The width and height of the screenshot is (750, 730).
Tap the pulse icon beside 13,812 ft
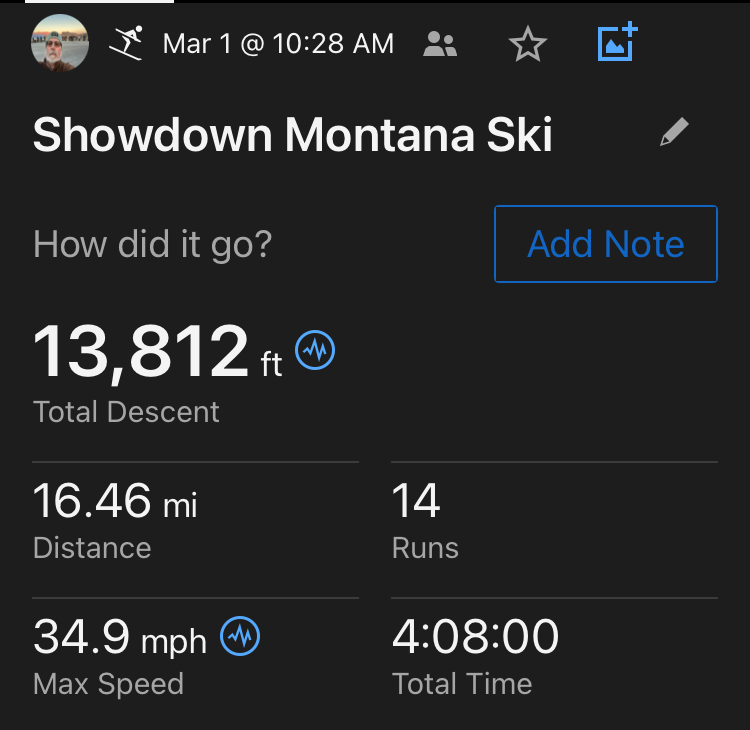pyautogui.click(x=316, y=350)
